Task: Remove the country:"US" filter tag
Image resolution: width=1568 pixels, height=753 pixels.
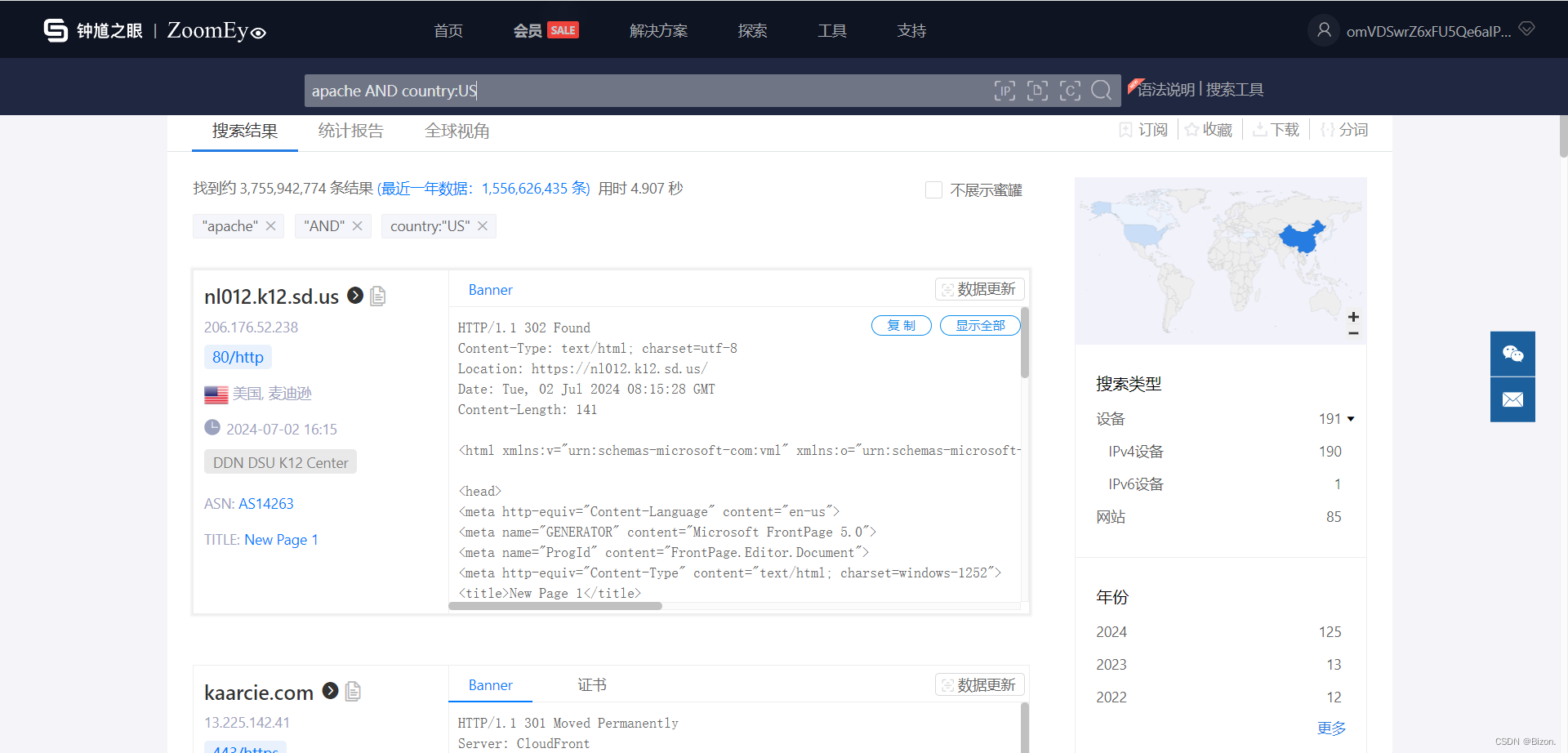Action: coord(483,226)
